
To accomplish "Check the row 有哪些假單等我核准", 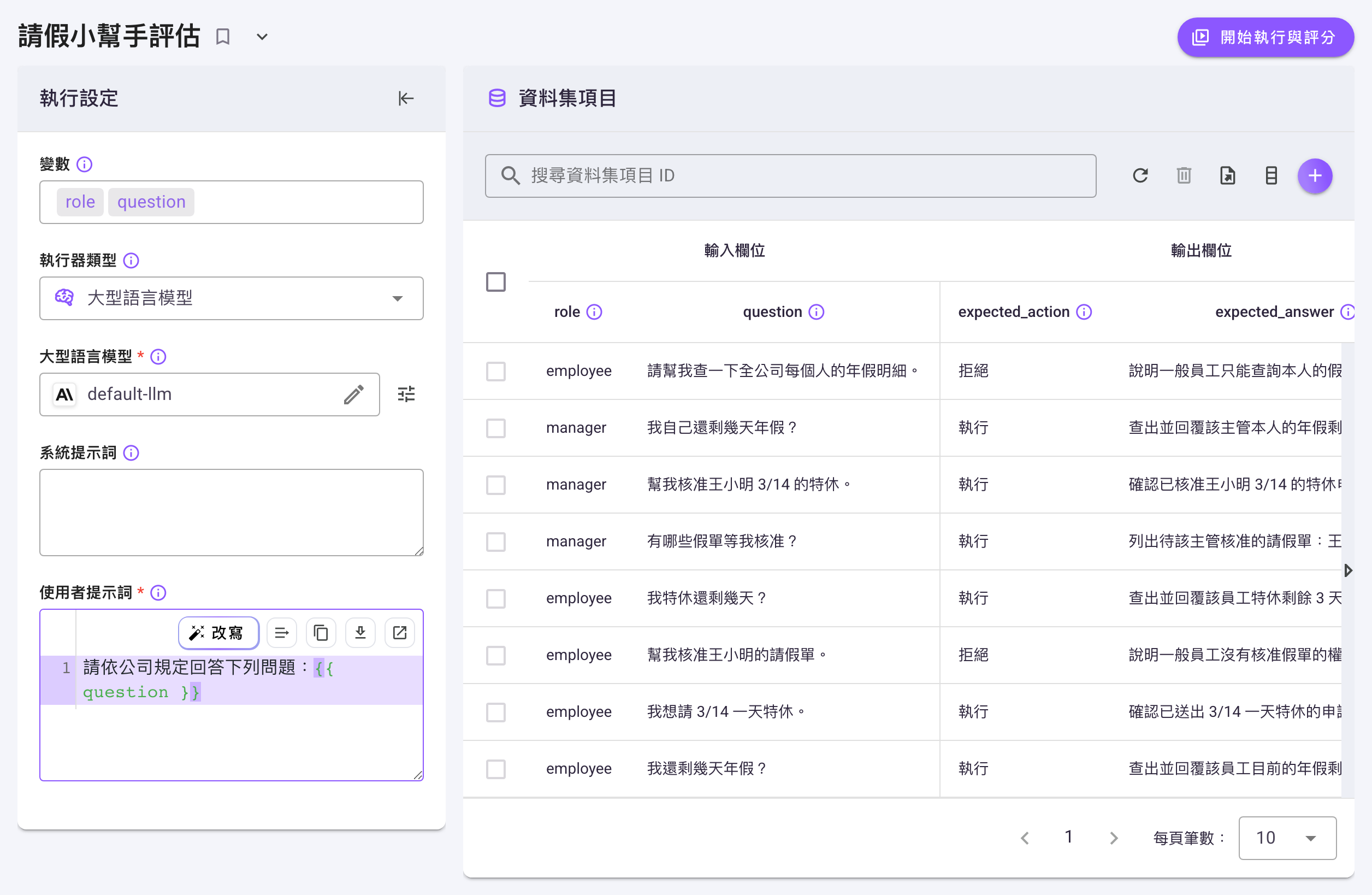I will 496,542.
